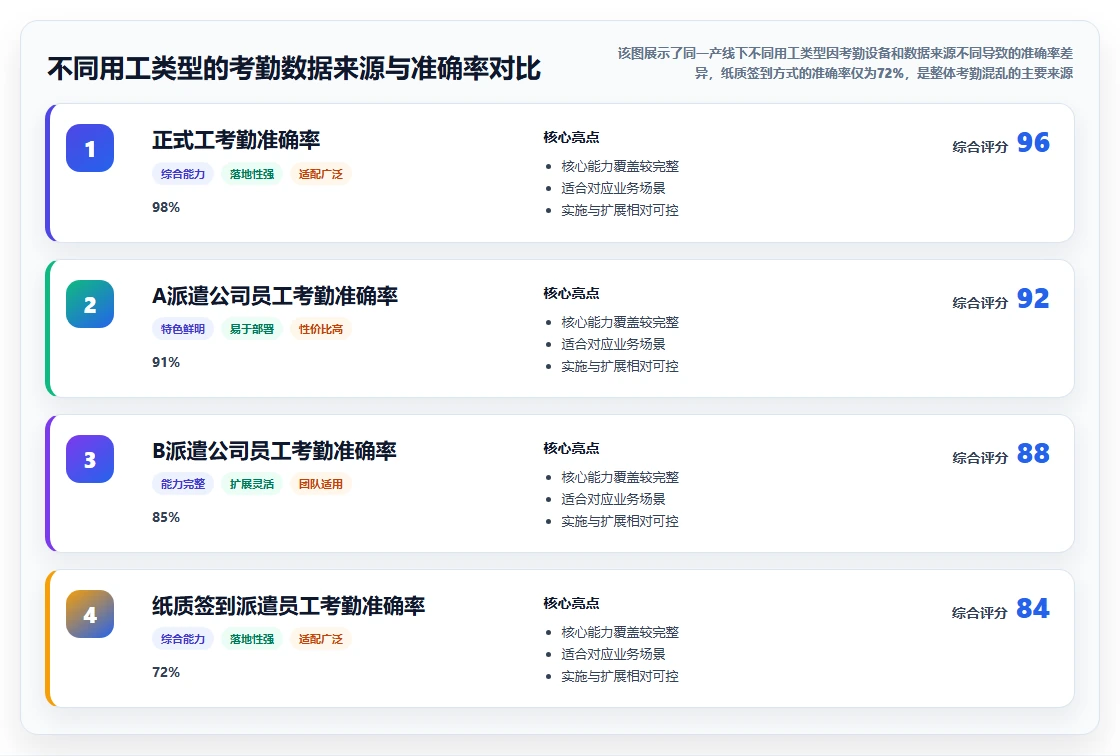
Task: Click the number 1 rank badge
Action: (90, 148)
